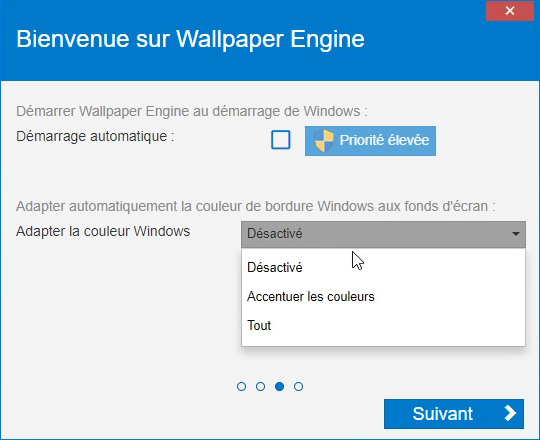Click the small dropdown arrow beside Désactivé
540x440 pixels.
pyautogui.click(x=515, y=234)
